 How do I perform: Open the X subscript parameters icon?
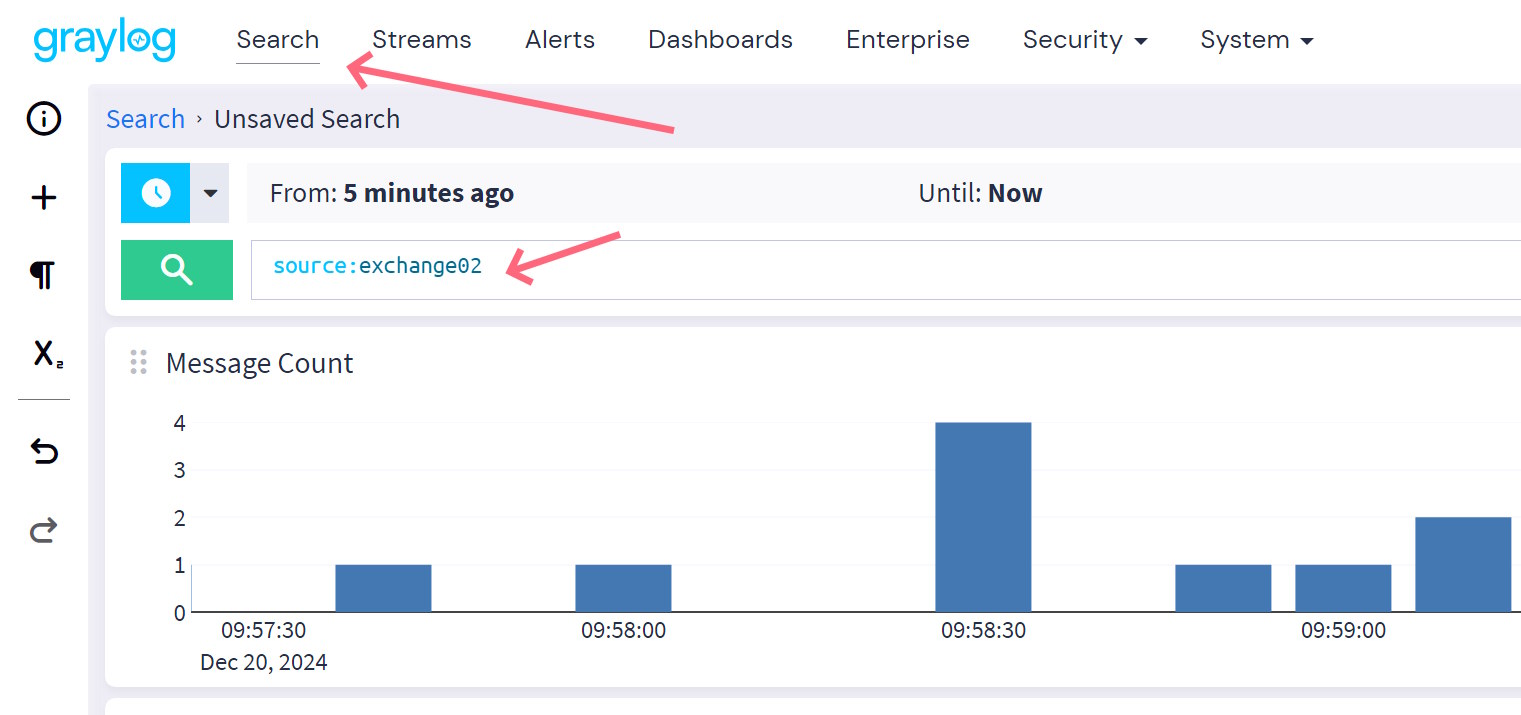[47, 354]
